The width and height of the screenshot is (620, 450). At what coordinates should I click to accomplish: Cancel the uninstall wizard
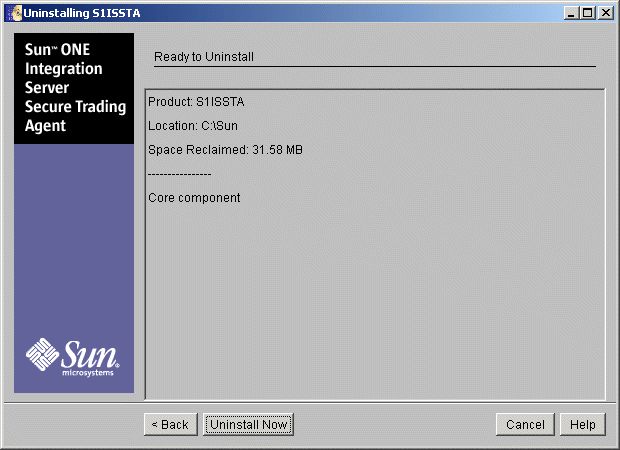pyautogui.click(x=525, y=424)
